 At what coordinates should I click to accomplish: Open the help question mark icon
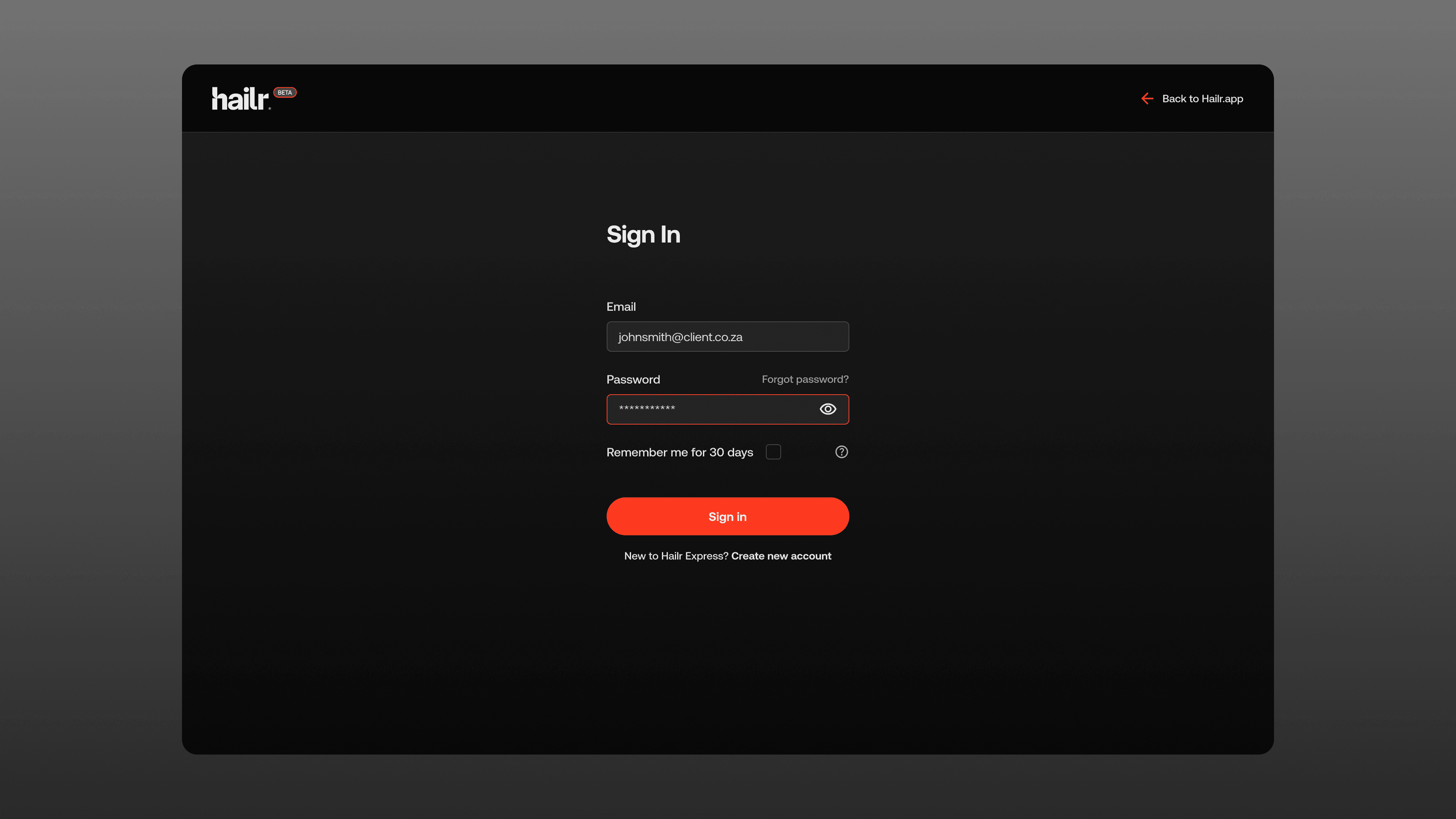(841, 452)
